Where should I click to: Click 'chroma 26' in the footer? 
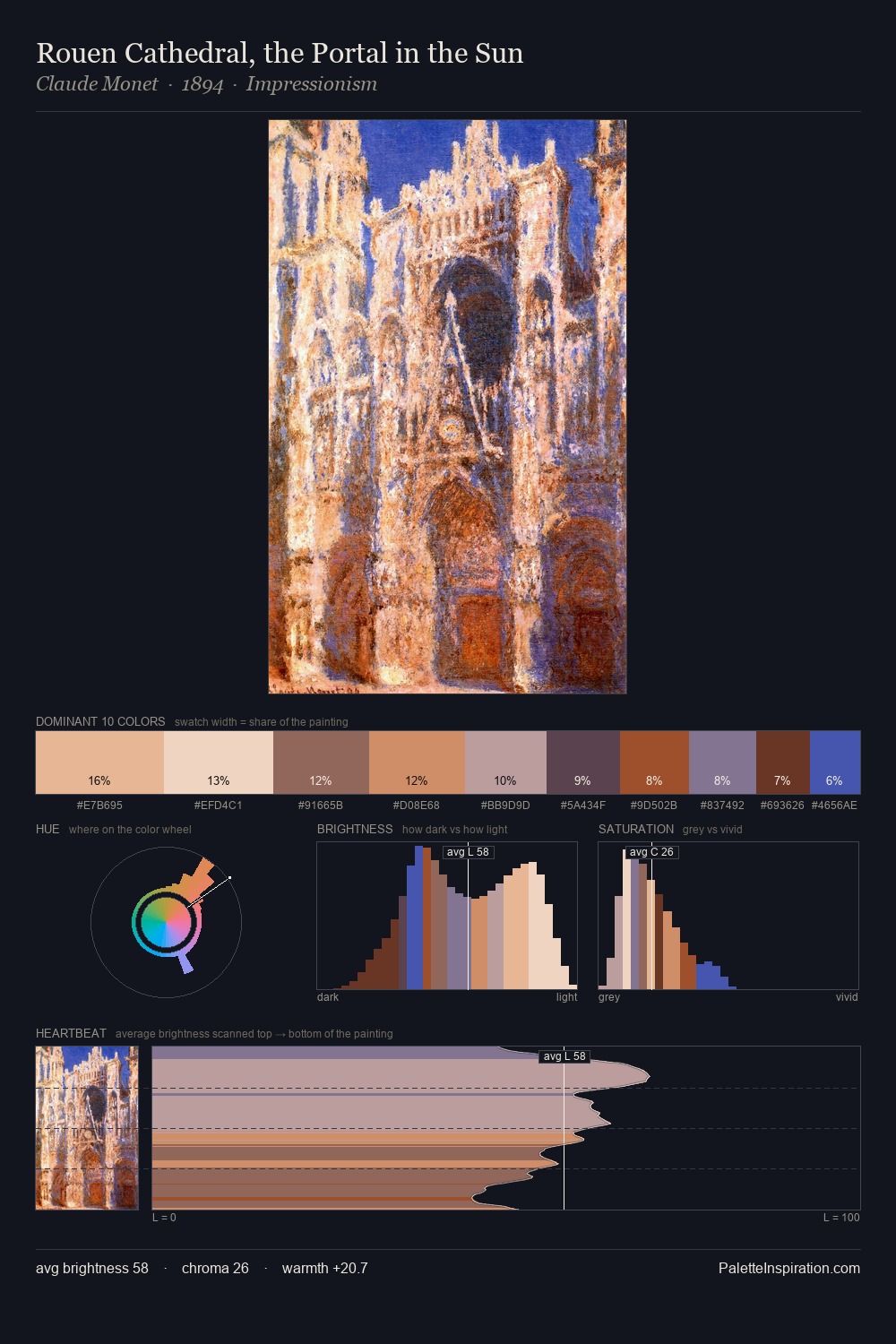tap(215, 1268)
